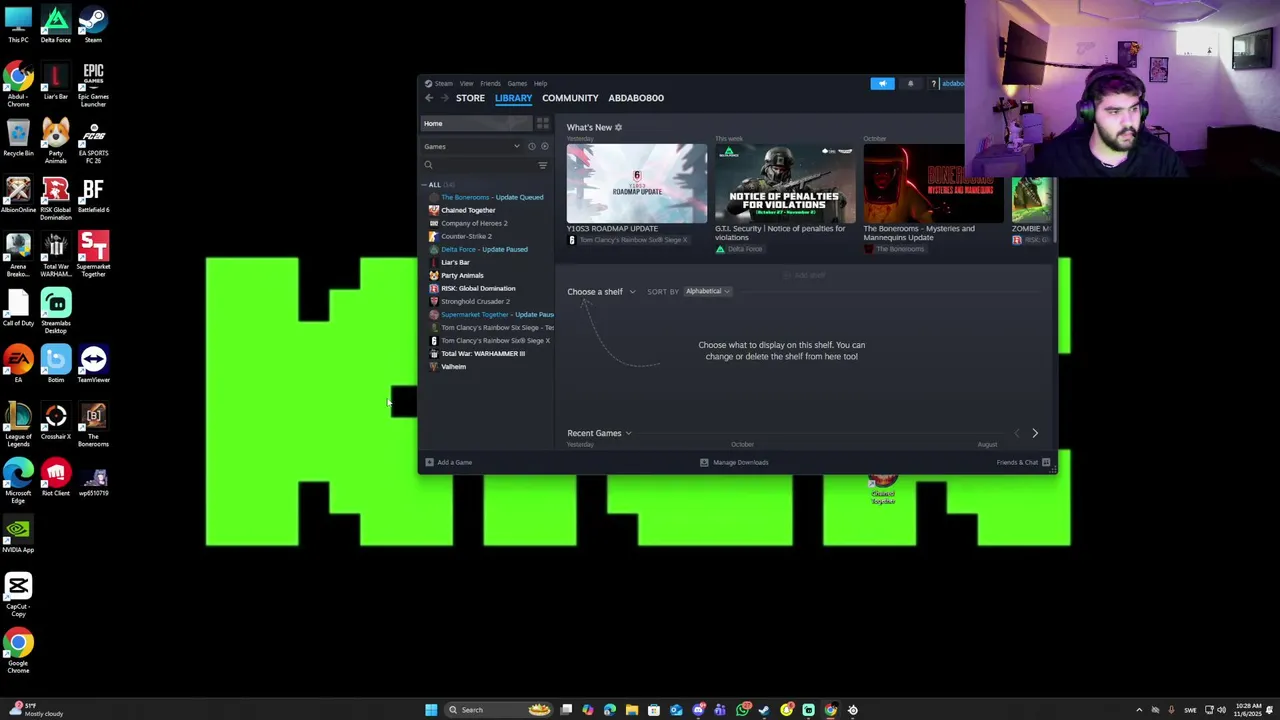Image resolution: width=1280 pixels, height=720 pixels.
Task: Open Friends & Chat
Action: click(1023, 462)
